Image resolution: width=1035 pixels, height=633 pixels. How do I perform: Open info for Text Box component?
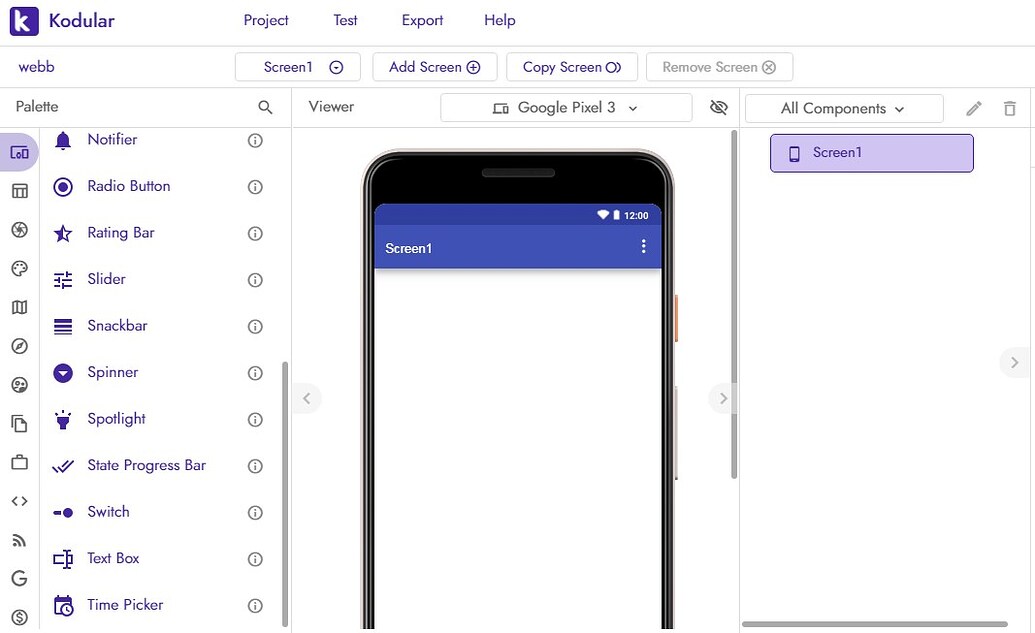255,559
